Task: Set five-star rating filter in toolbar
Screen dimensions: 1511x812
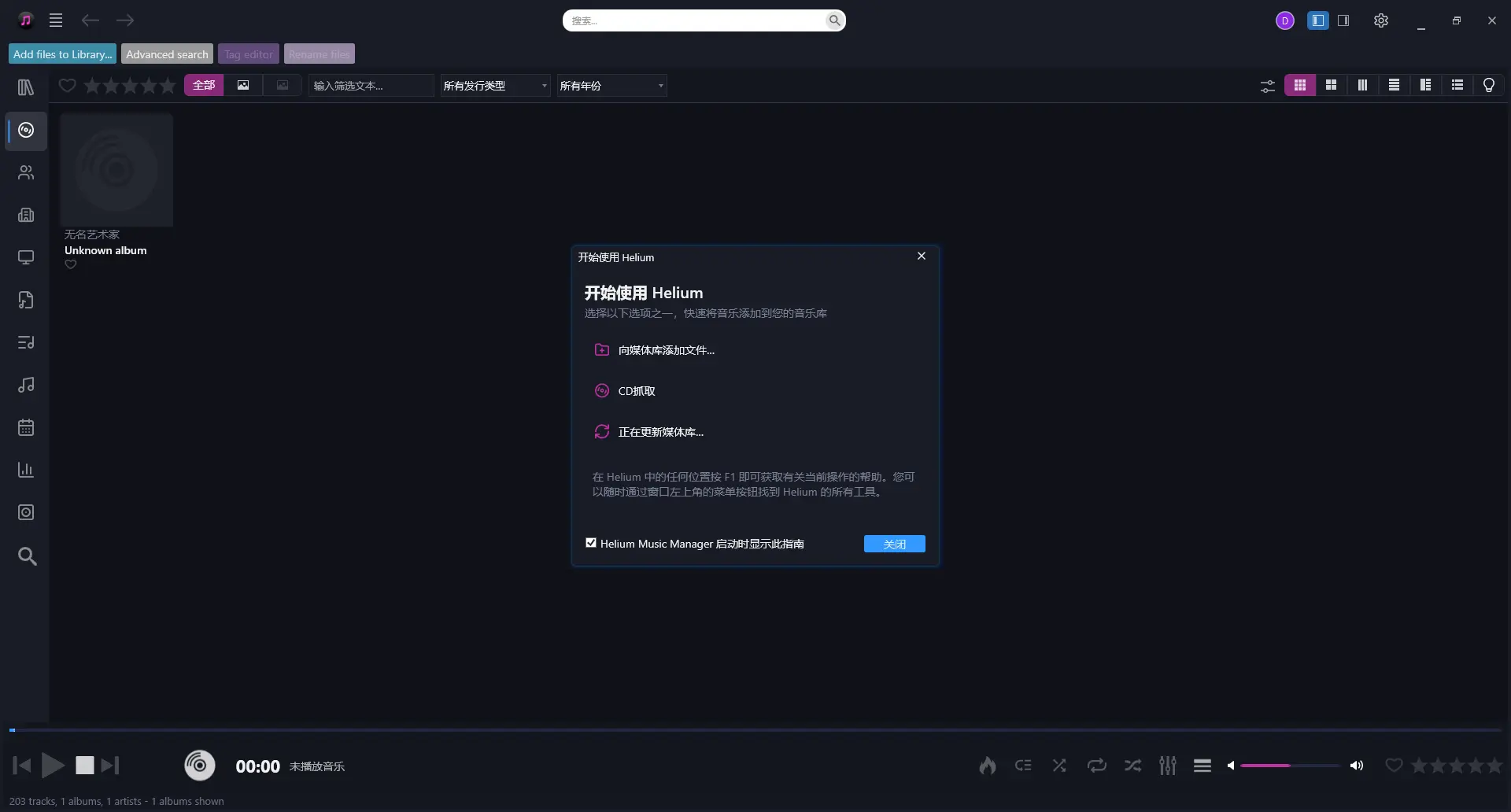Action: pos(168,86)
